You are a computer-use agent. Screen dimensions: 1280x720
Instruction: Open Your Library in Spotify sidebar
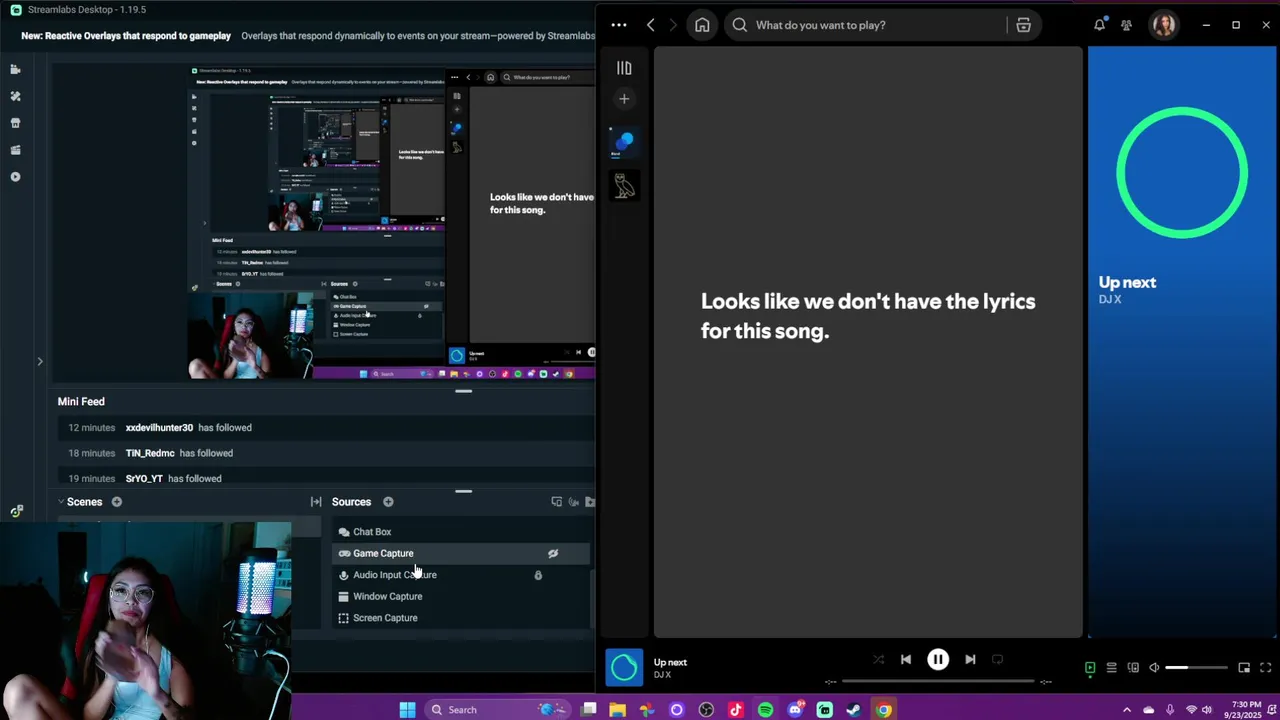point(624,68)
